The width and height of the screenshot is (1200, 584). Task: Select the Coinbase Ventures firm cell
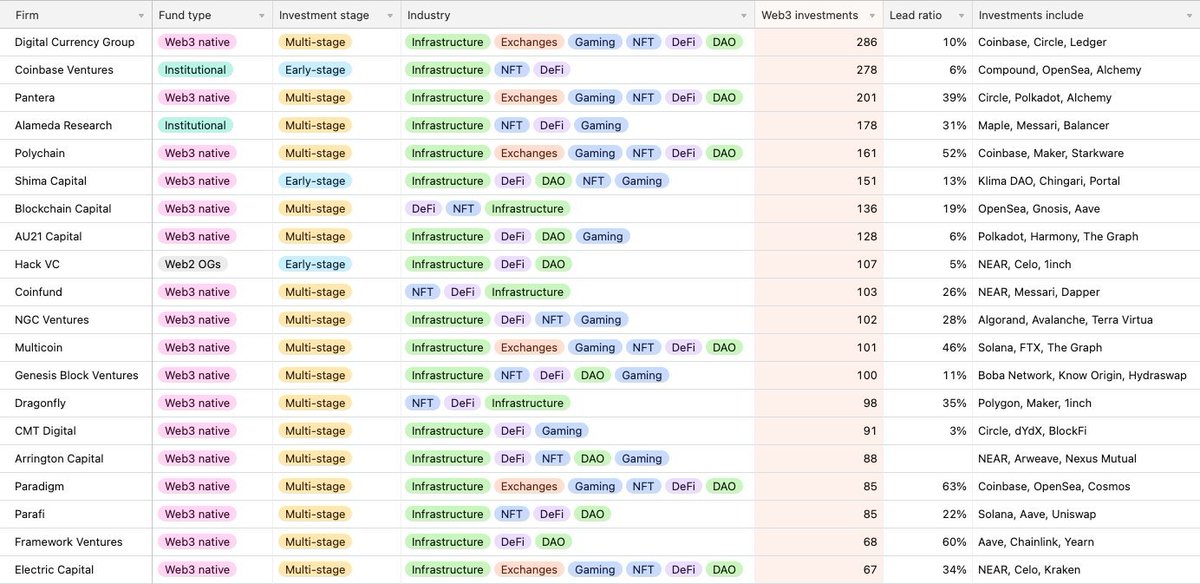[76, 70]
